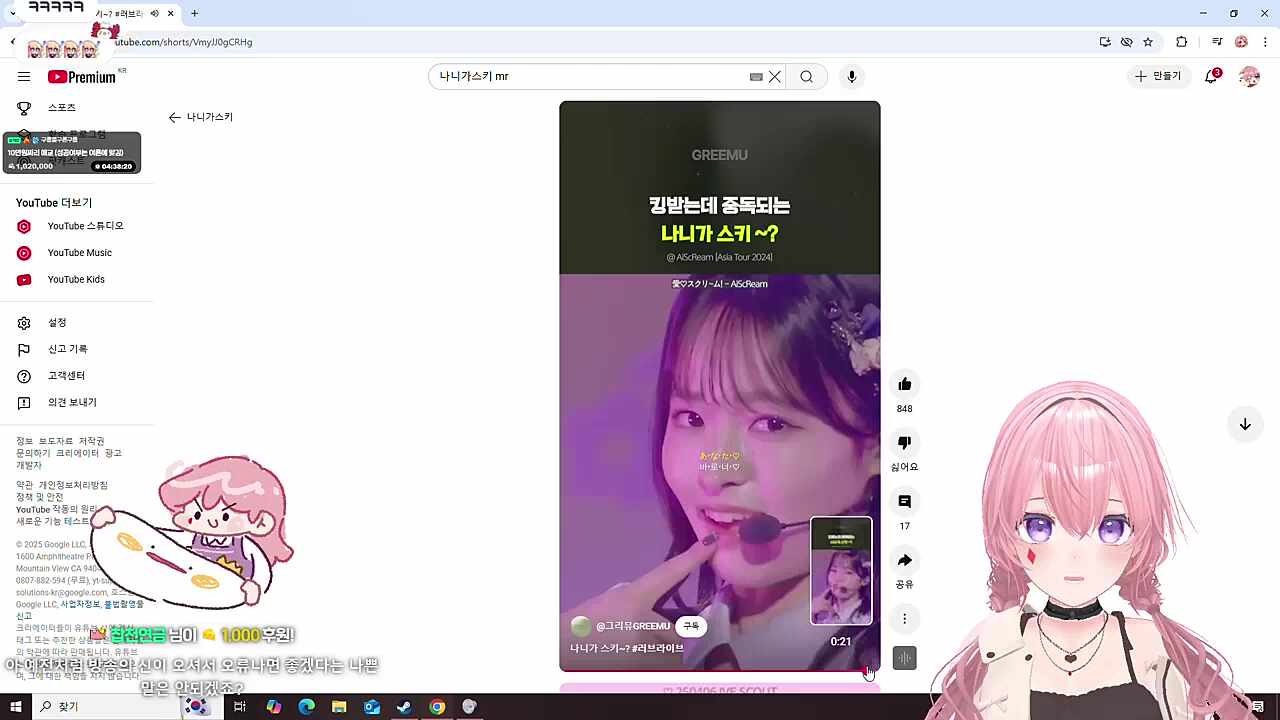Click the 만들기 create button
Viewport: 1280px width, 720px height.
click(x=1158, y=76)
